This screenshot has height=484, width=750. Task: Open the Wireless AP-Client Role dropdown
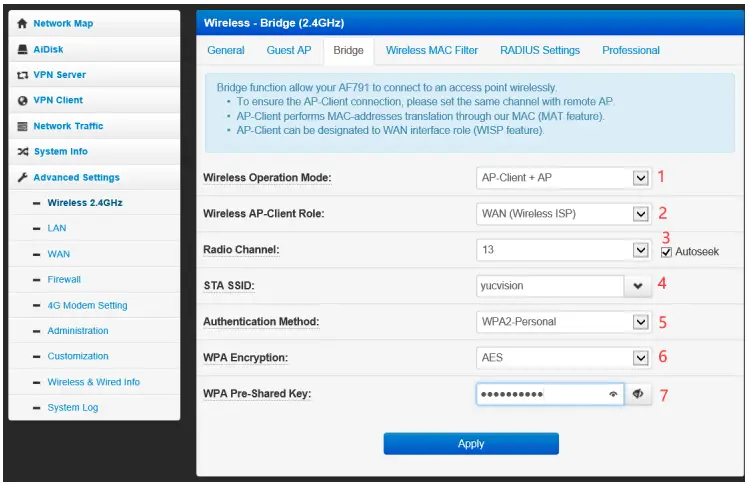pos(641,214)
